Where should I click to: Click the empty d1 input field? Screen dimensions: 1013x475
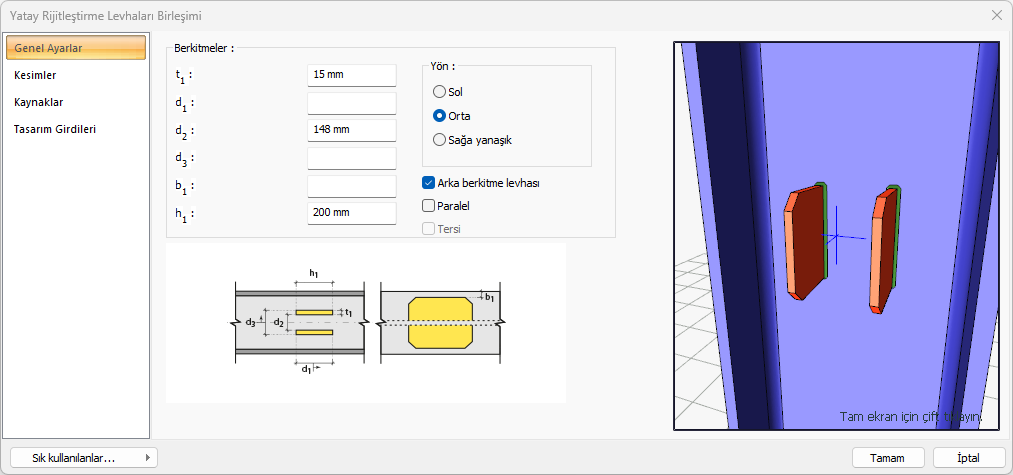coord(351,103)
